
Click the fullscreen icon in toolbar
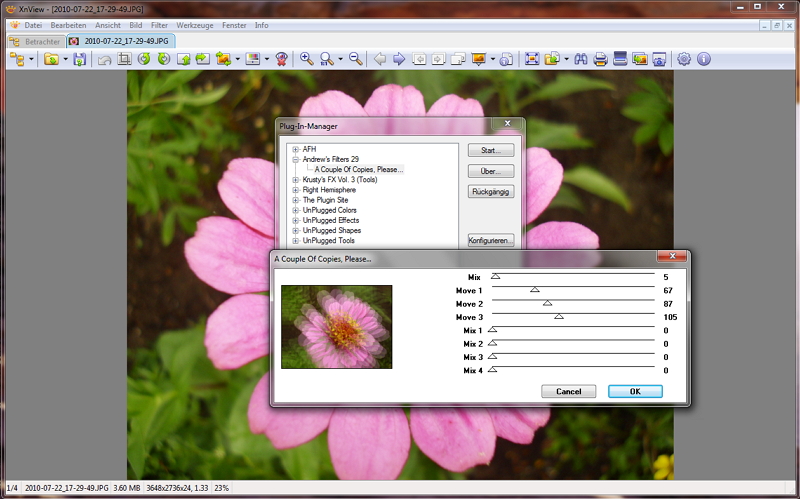click(532, 60)
